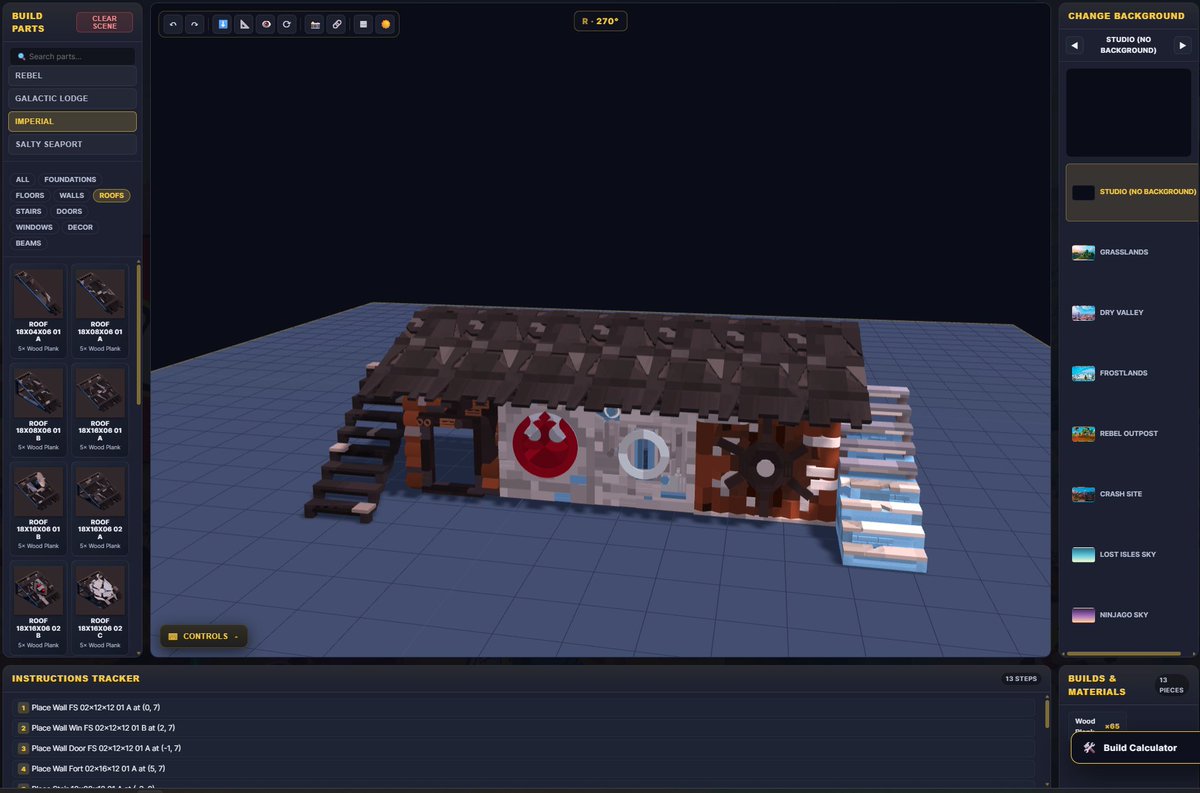Click step 3 Wall Door FS at (-1, 7)
Screen dimensions: 1200x793
[x=524, y=748]
